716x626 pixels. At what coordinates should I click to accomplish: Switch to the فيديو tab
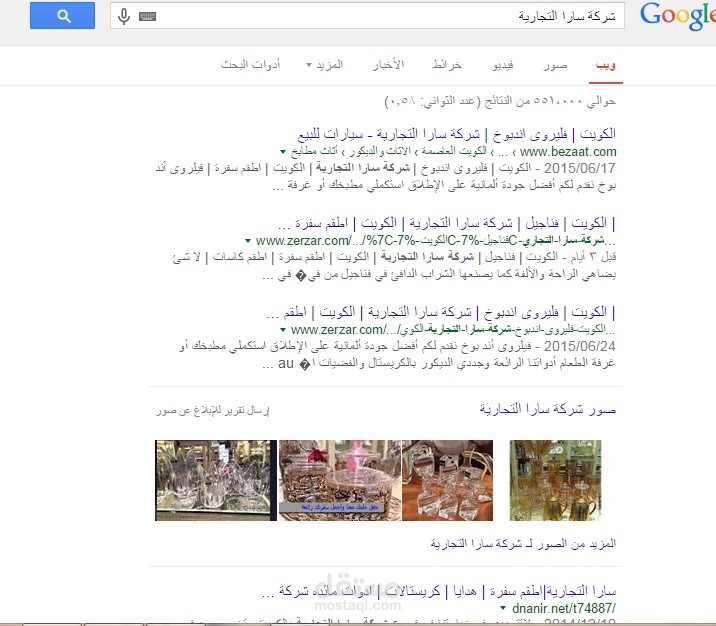coord(503,65)
